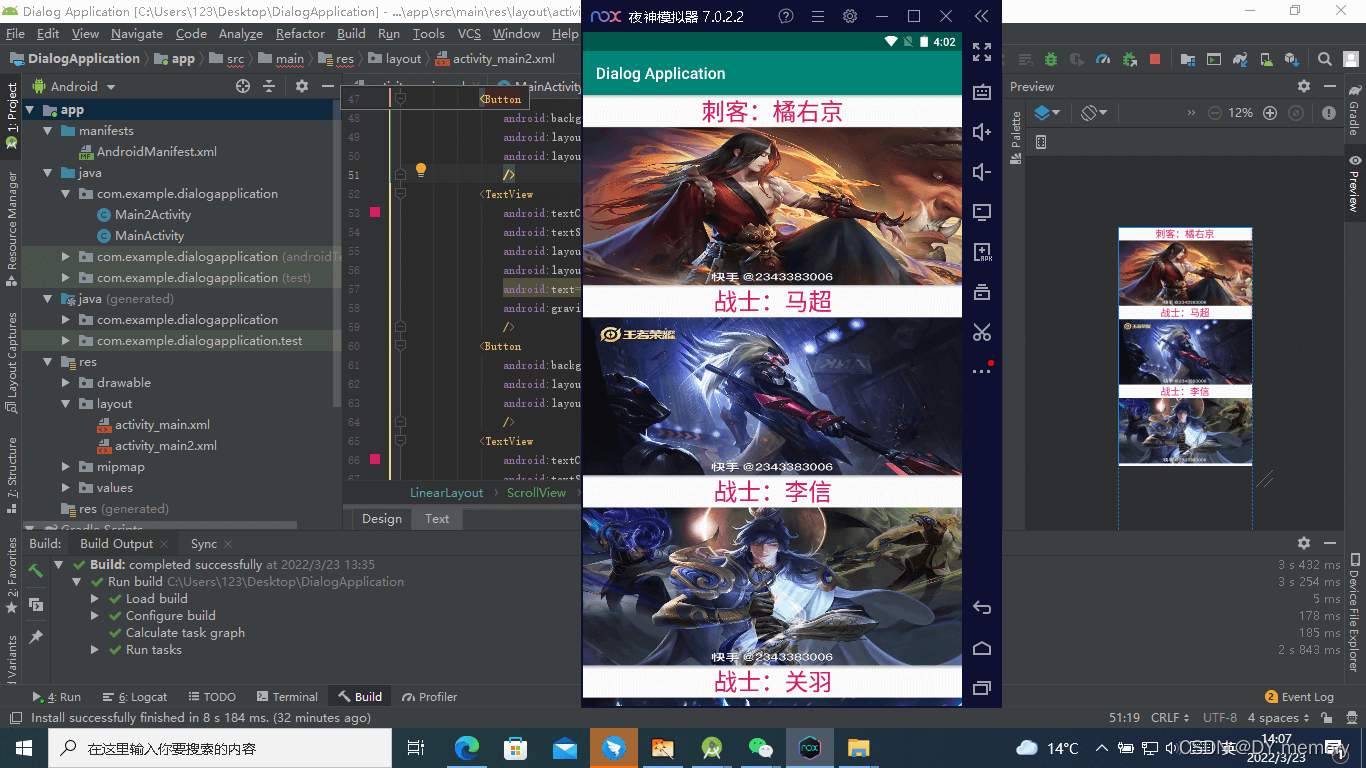Click yellow lightbulb intention icon in editor
Image resolution: width=1366 pixels, height=768 pixels.
[x=421, y=170]
